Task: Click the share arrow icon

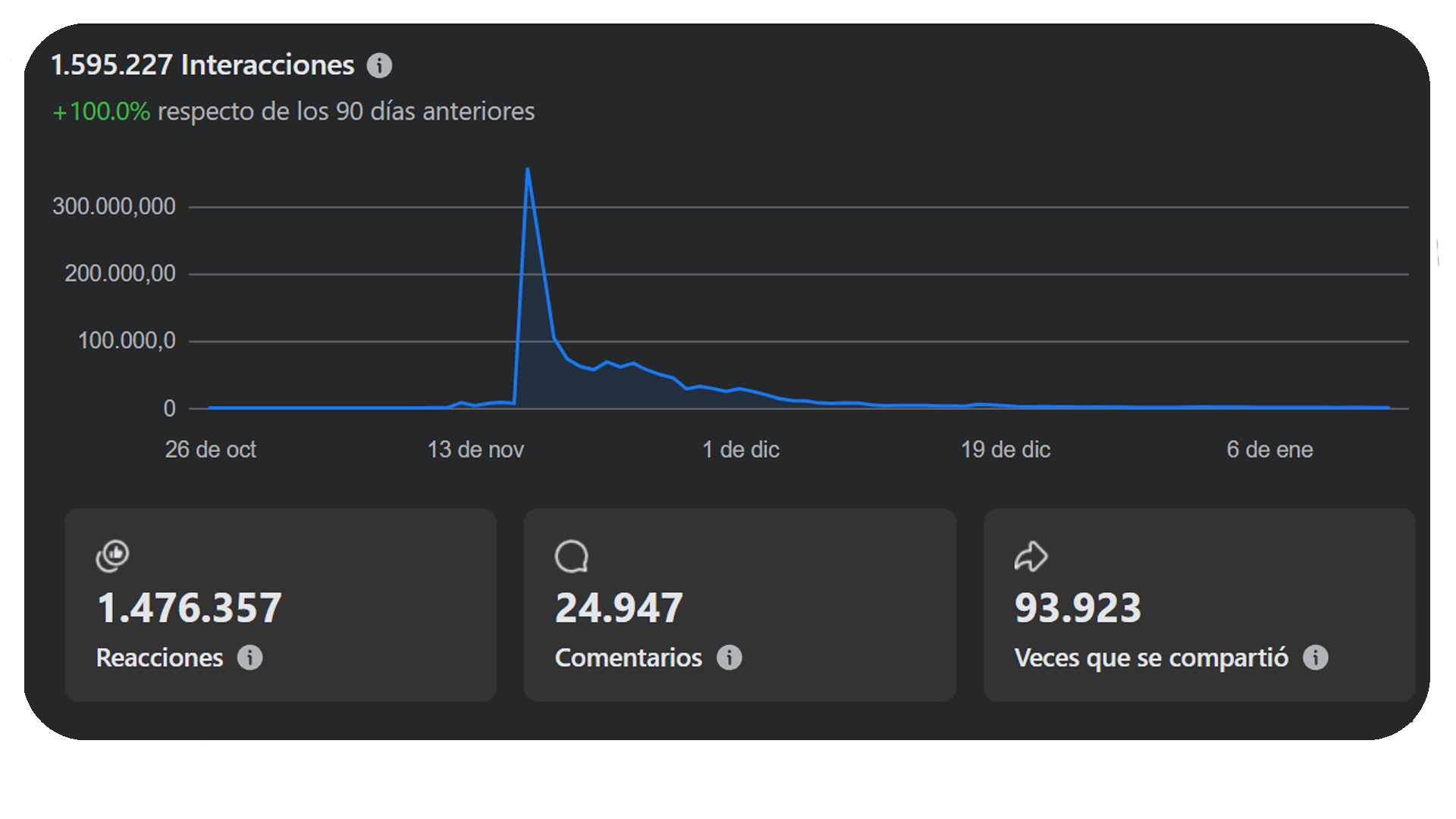Action: [x=1031, y=556]
